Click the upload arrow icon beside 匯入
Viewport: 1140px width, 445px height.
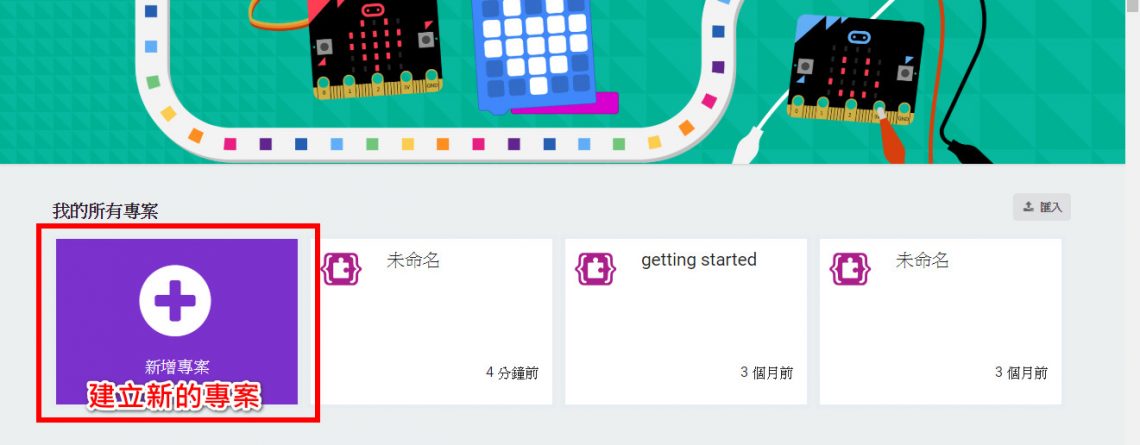click(x=1028, y=207)
